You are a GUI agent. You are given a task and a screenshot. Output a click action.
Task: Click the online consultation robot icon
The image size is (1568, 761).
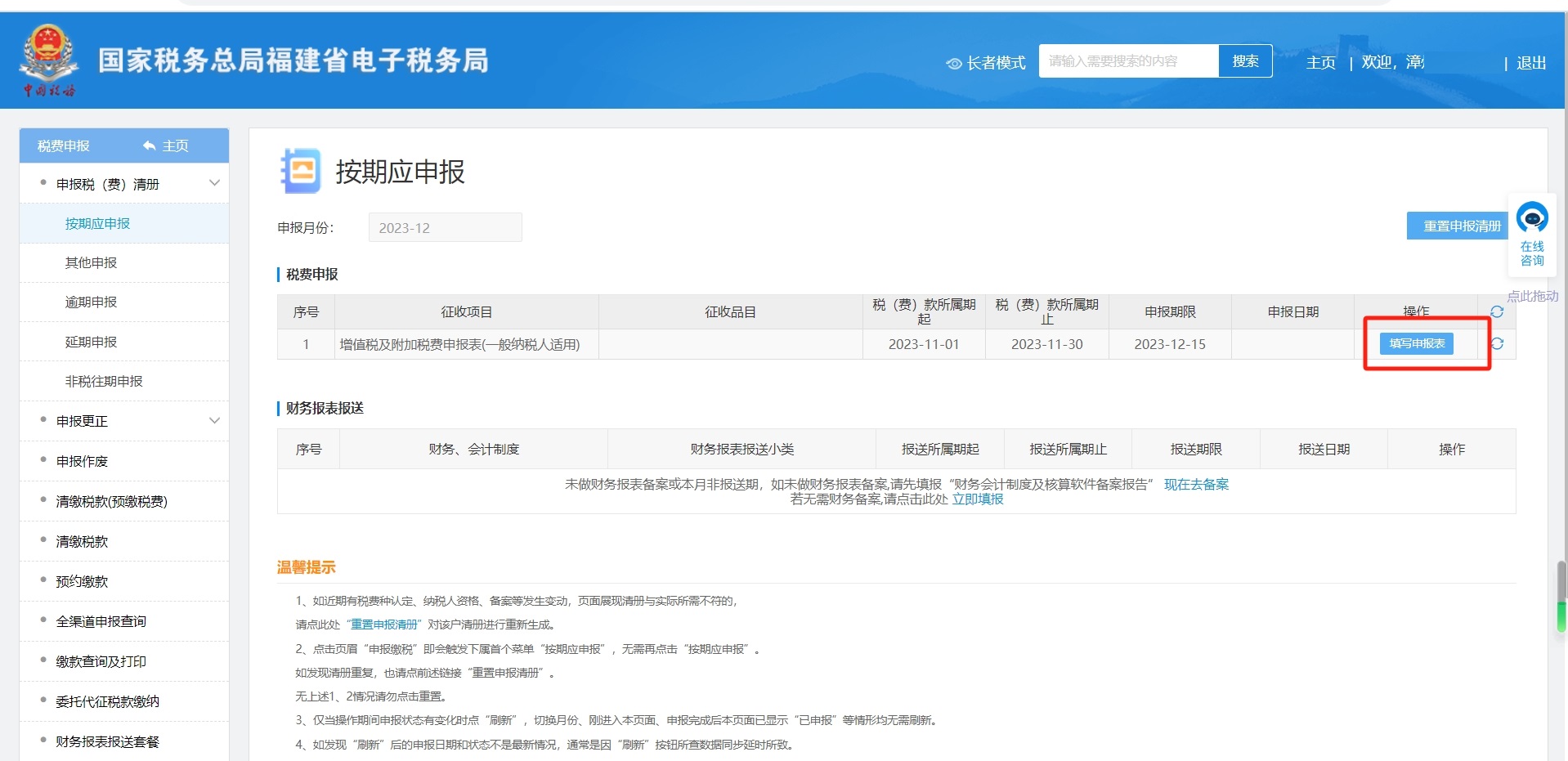1531,218
